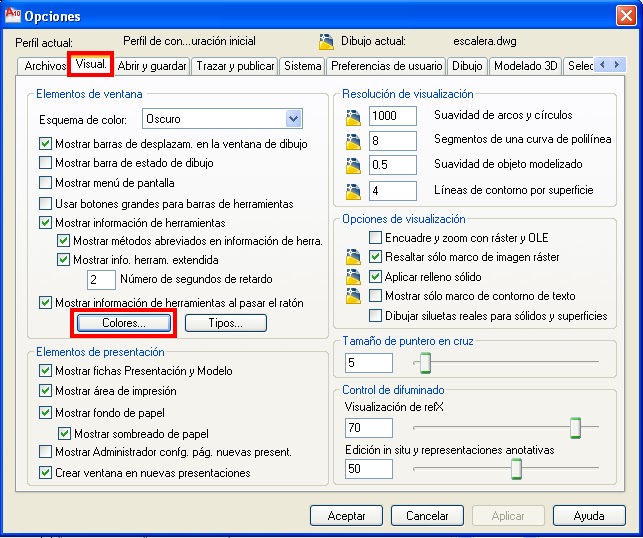643x538 pixels.
Task: Toggle Mostrar sombreado de papel
Action: pos(64,433)
